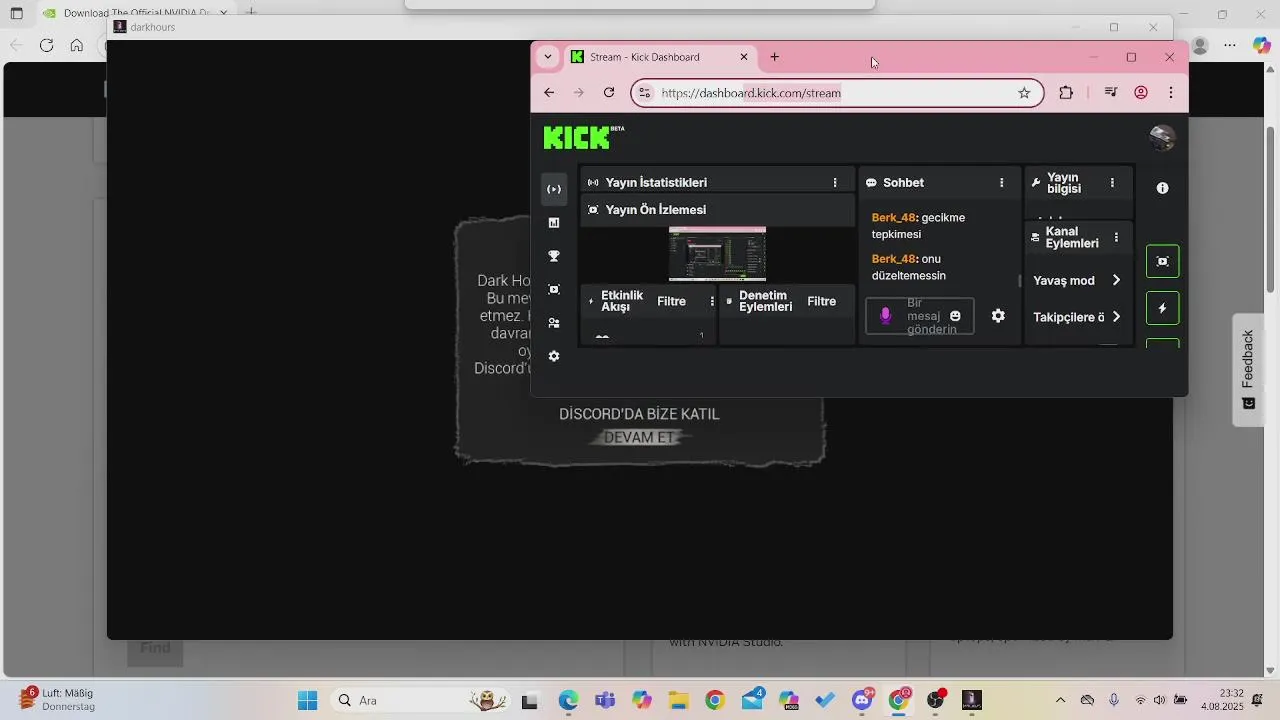1280x720 pixels.
Task: Click the site info icon in address bar
Action: pos(645,93)
